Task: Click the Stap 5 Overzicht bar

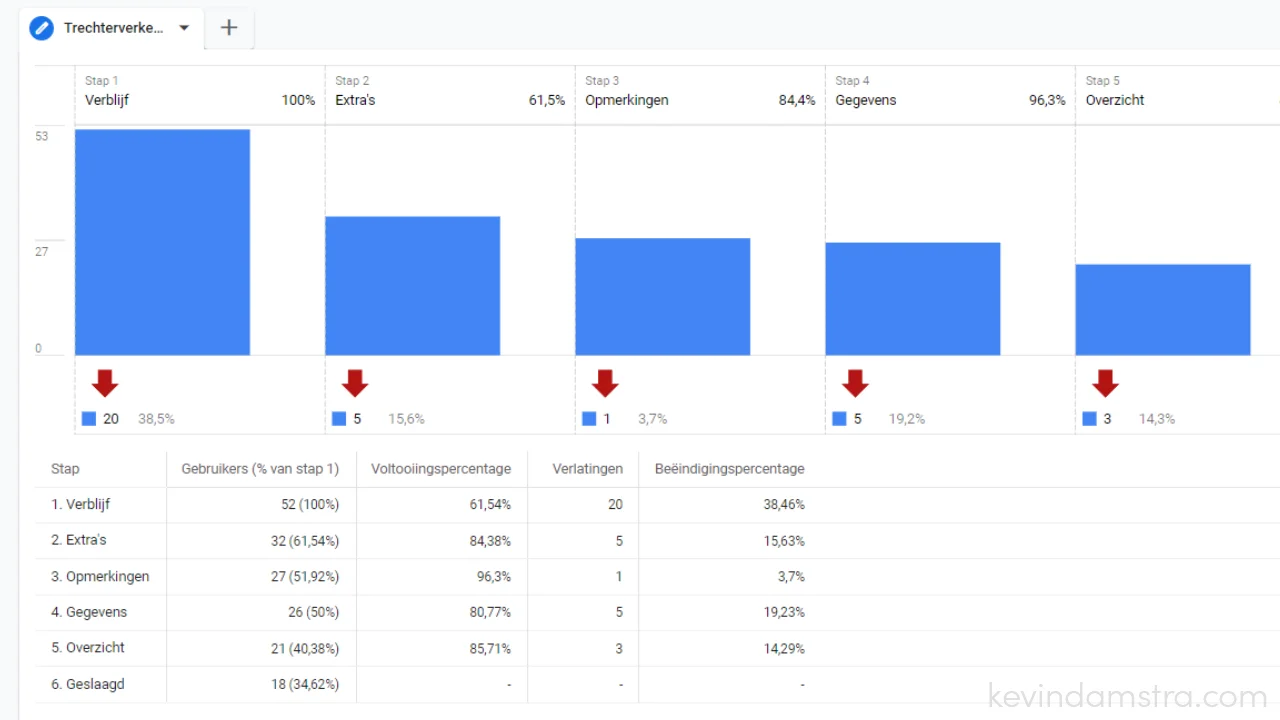Action: point(1162,310)
